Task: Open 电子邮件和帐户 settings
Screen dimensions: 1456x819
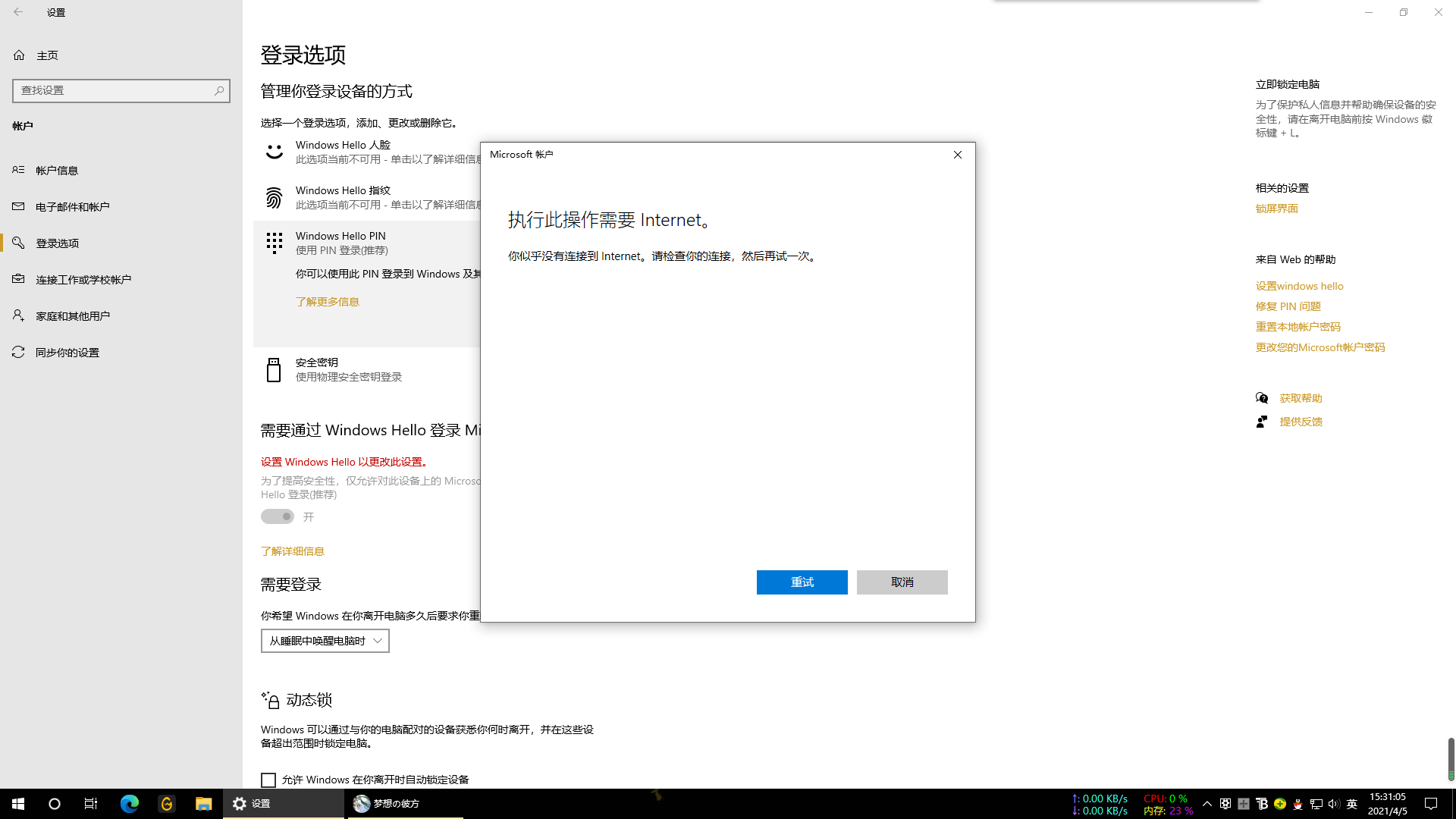Action: click(71, 206)
